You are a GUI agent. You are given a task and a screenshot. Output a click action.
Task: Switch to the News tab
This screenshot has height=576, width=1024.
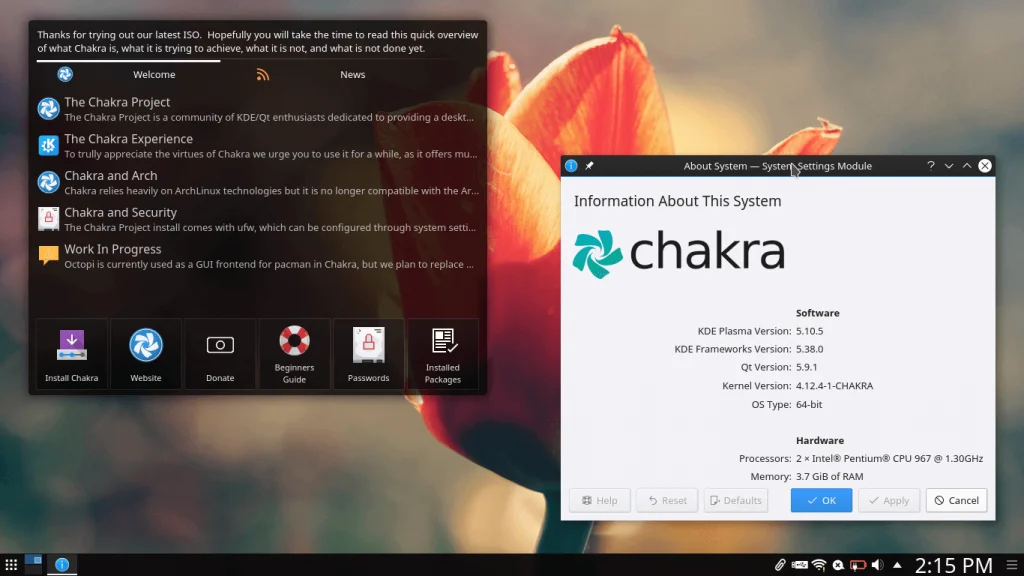pyautogui.click(x=353, y=74)
